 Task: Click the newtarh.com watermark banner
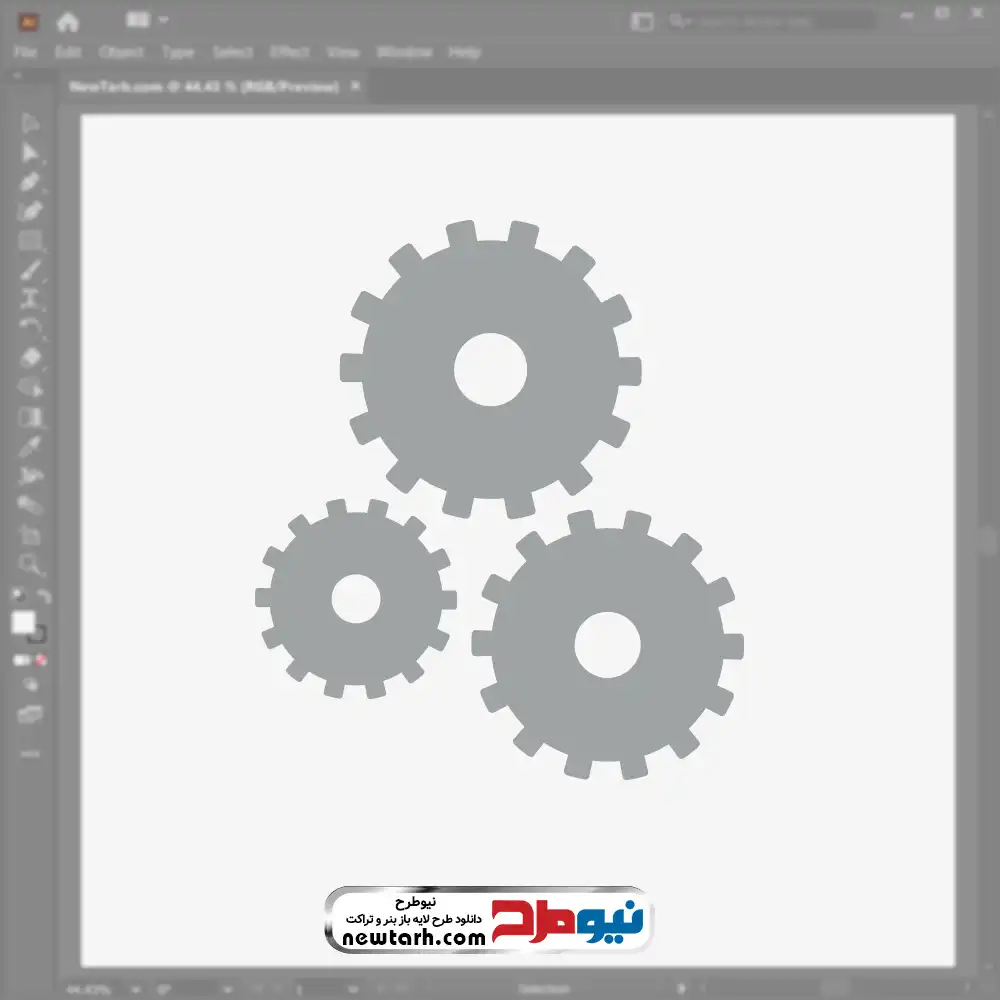[x=488, y=919]
